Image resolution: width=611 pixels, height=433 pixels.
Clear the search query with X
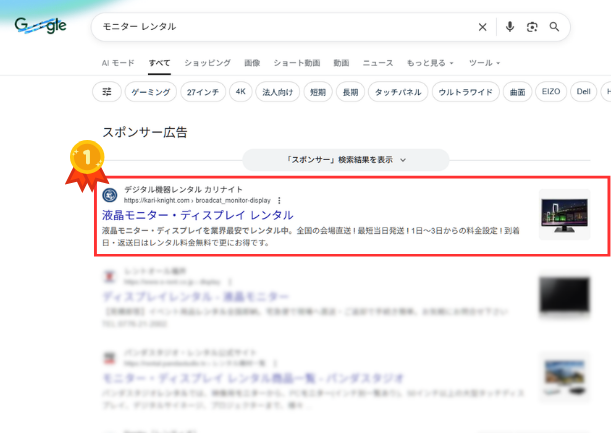[482, 27]
